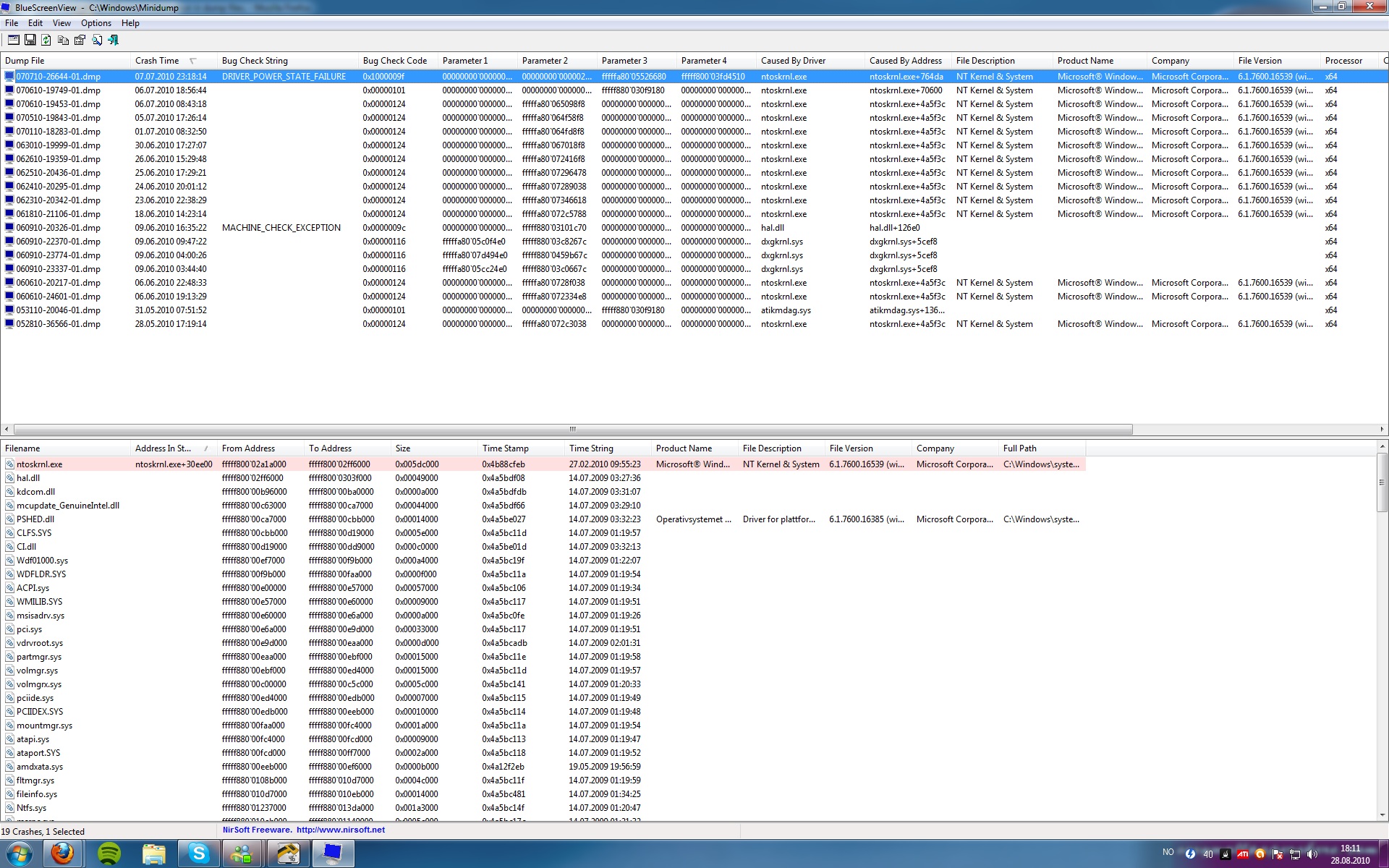Image resolution: width=1389 pixels, height=868 pixels.
Task: Click the lower pane scroll-up arrow
Action: 1382,446
